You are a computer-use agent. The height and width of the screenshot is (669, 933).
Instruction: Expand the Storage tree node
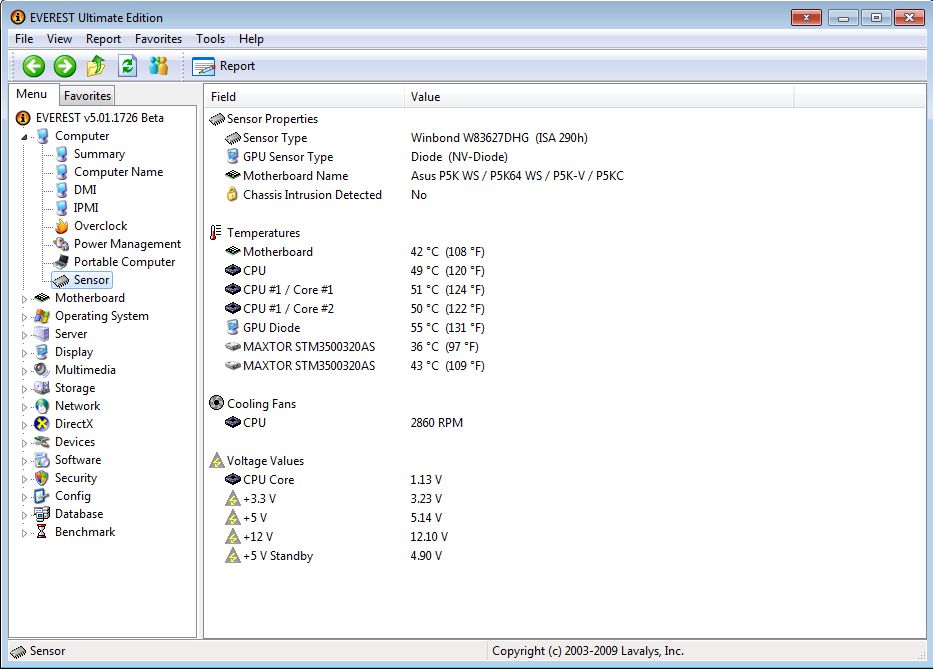pos(25,388)
